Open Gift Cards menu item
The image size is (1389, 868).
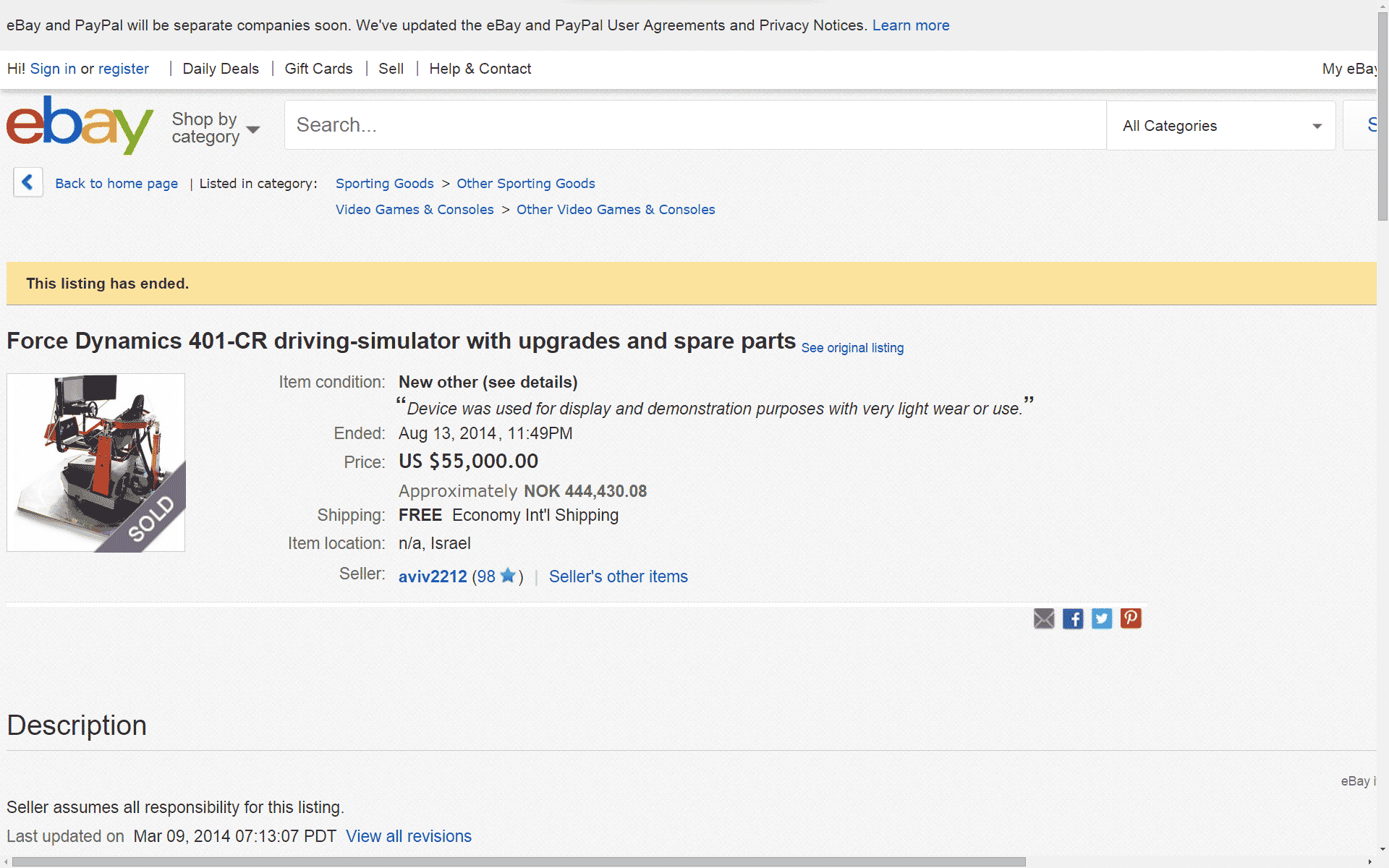pos(318,69)
